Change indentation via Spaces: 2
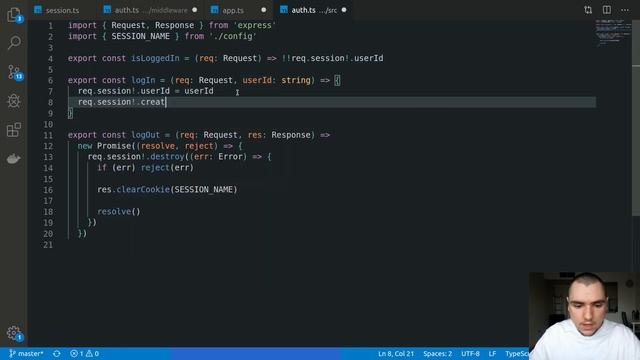This screenshot has width=640, height=360. (437, 353)
